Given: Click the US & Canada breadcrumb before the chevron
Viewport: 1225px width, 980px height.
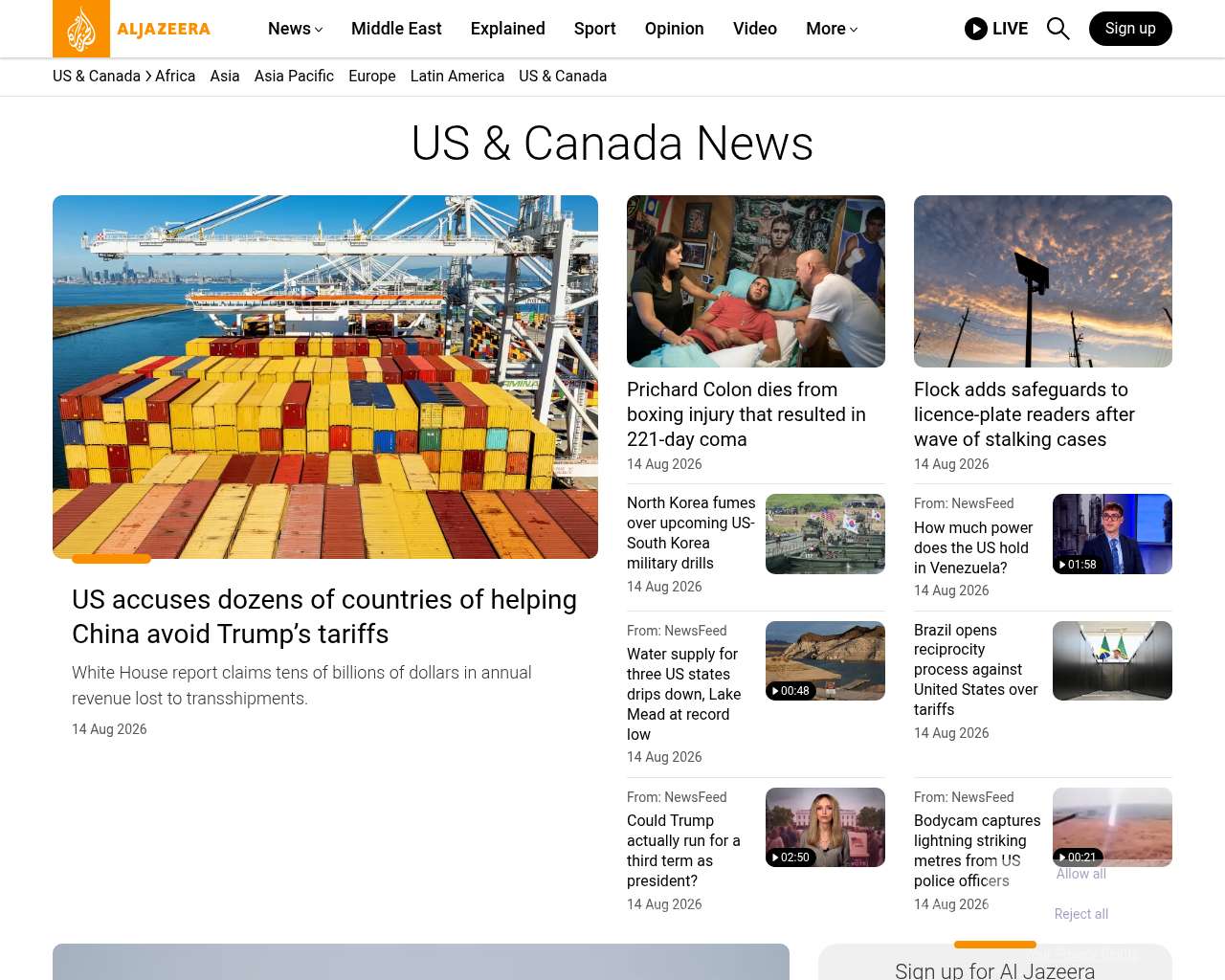Looking at the screenshot, I should pyautogui.click(x=97, y=76).
